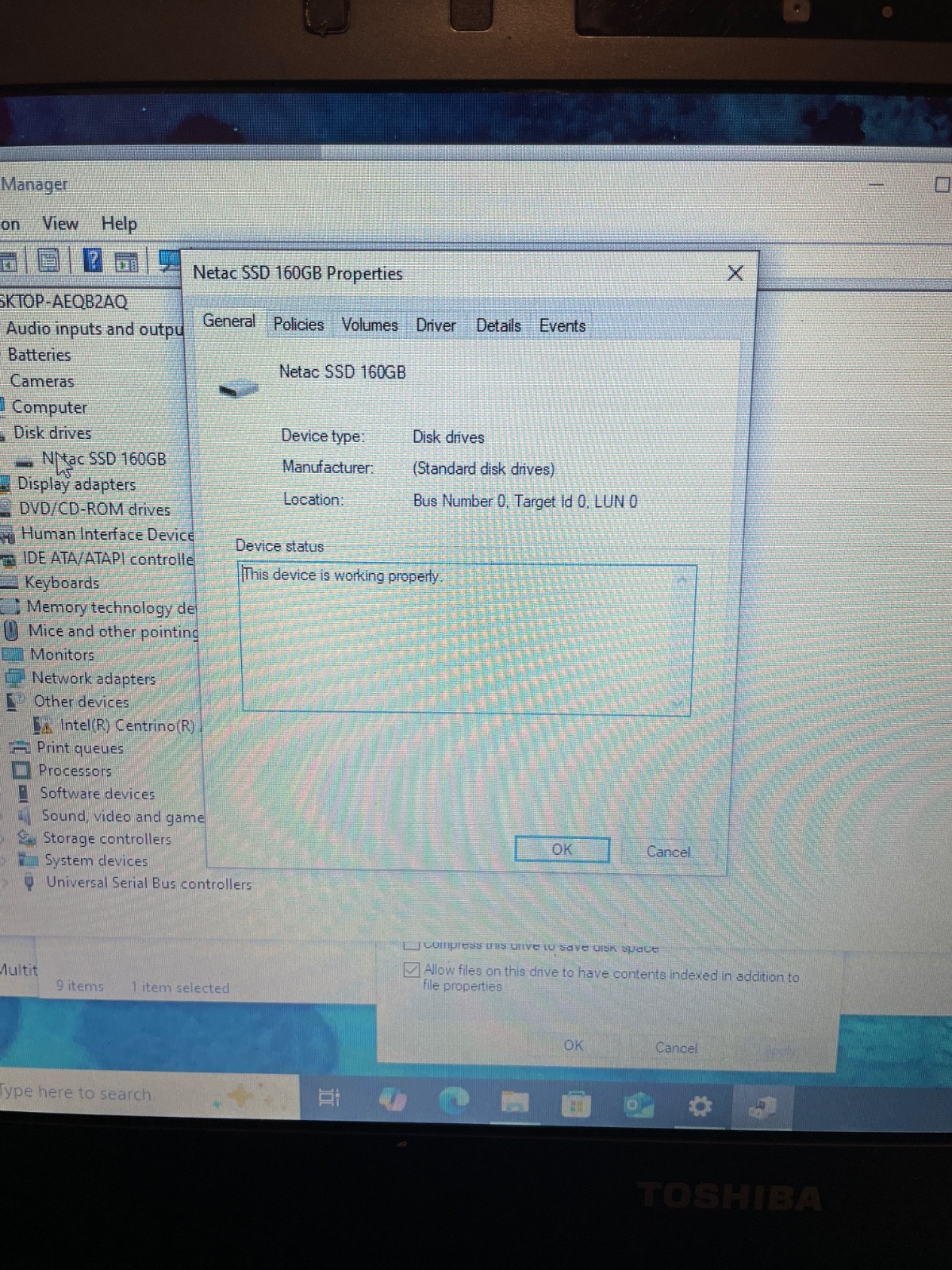The height and width of the screenshot is (1270, 952).
Task: Select the 'Display adapters' category
Action: pos(76,484)
